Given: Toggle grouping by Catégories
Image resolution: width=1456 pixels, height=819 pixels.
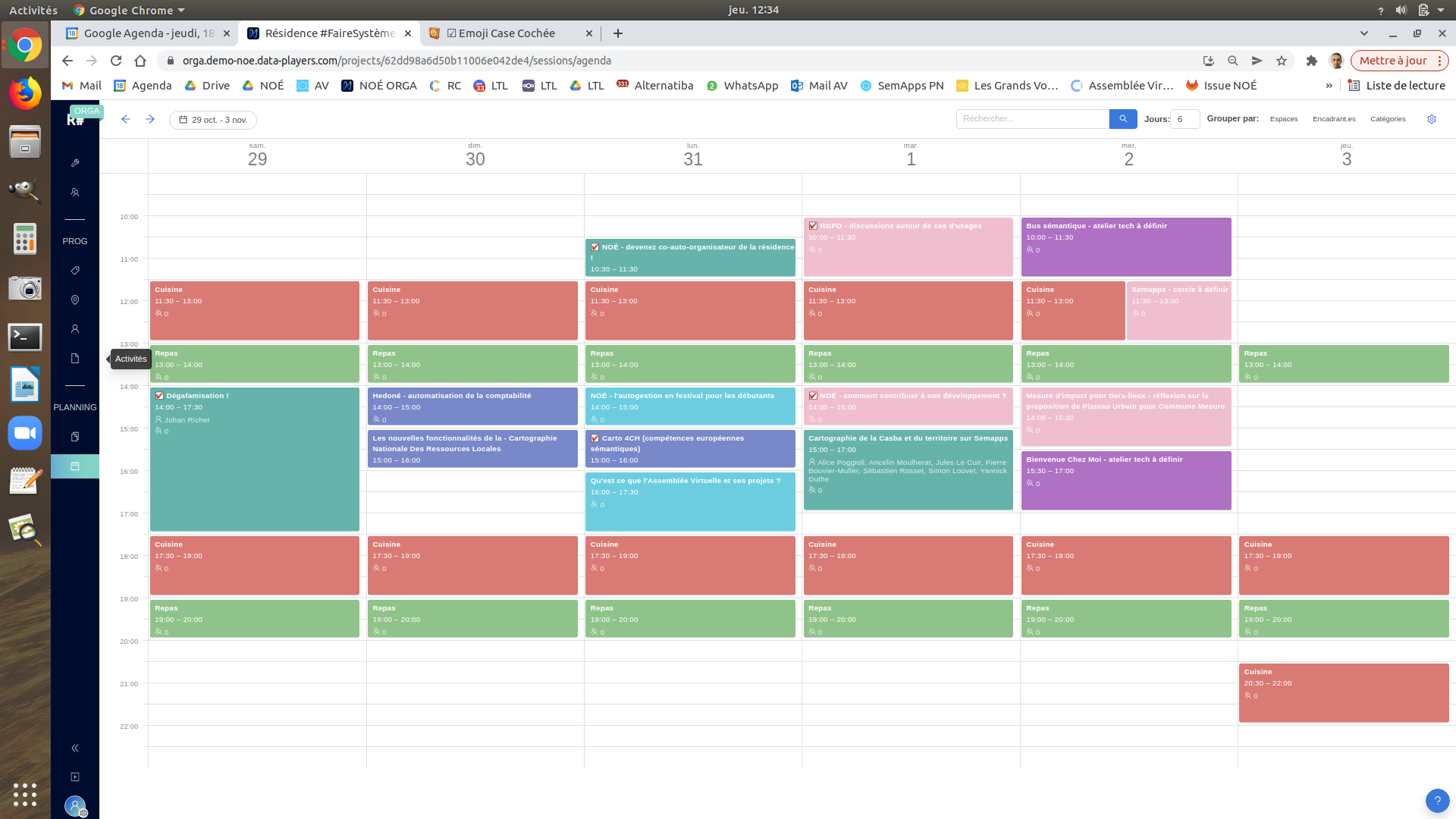Looking at the screenshot, I should [x=1388, y=119].
